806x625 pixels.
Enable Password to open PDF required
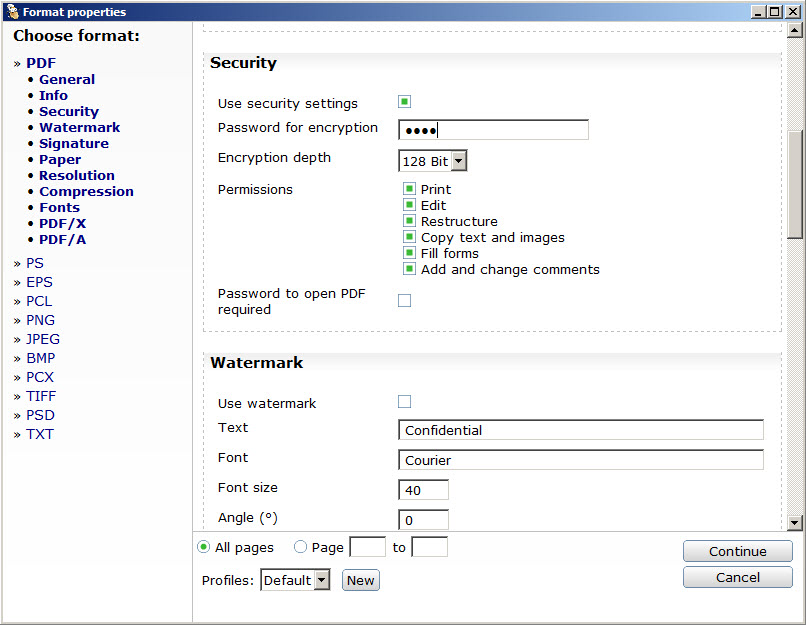pyautogui.click(x=404, y=300)
